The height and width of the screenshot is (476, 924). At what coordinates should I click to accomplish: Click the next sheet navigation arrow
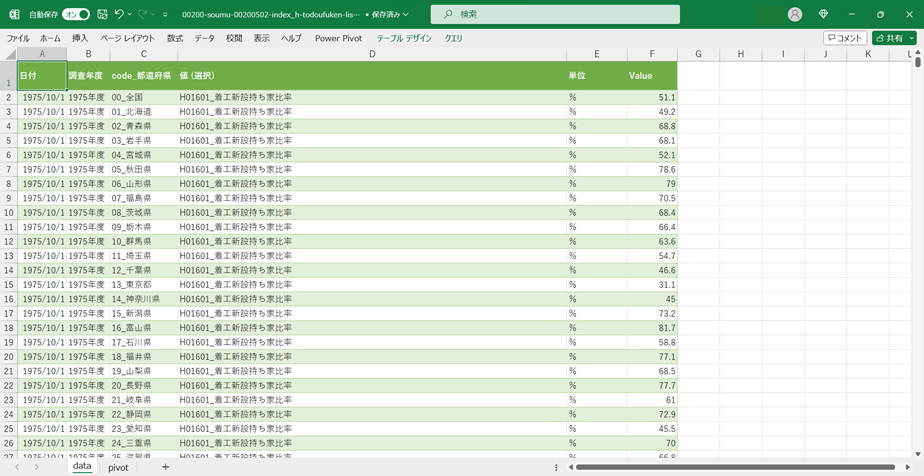click(37, 467)
